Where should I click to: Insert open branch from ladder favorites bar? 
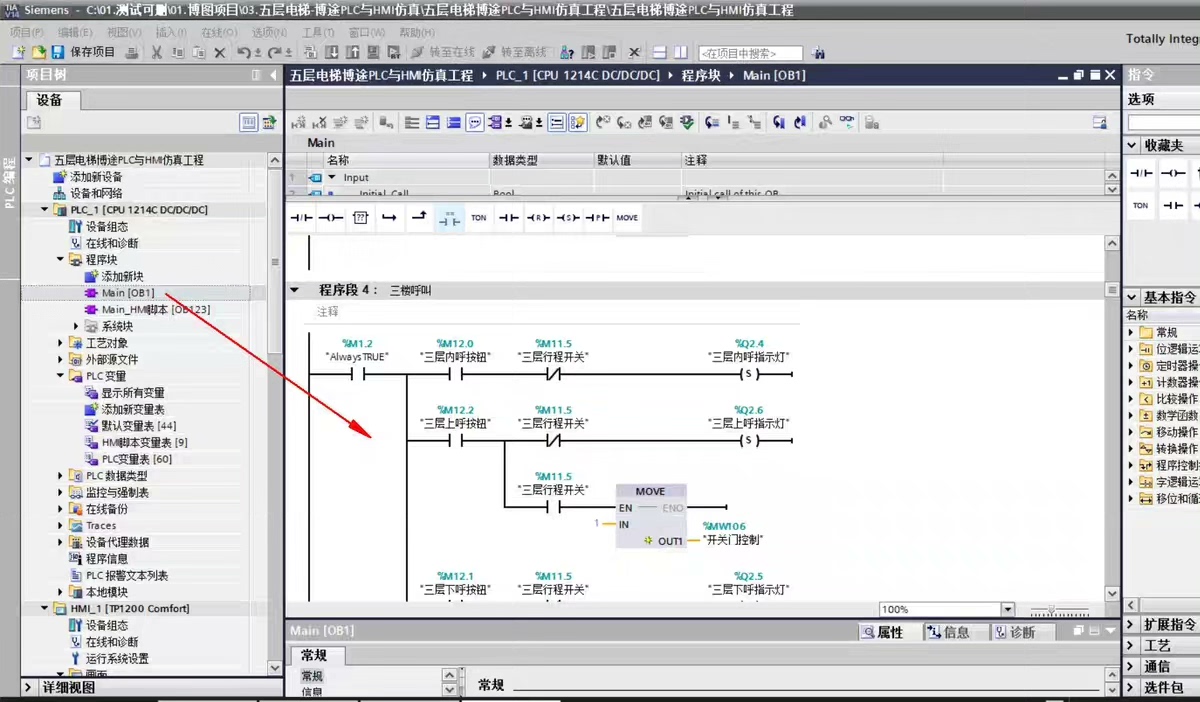click(x=390, y=217)
